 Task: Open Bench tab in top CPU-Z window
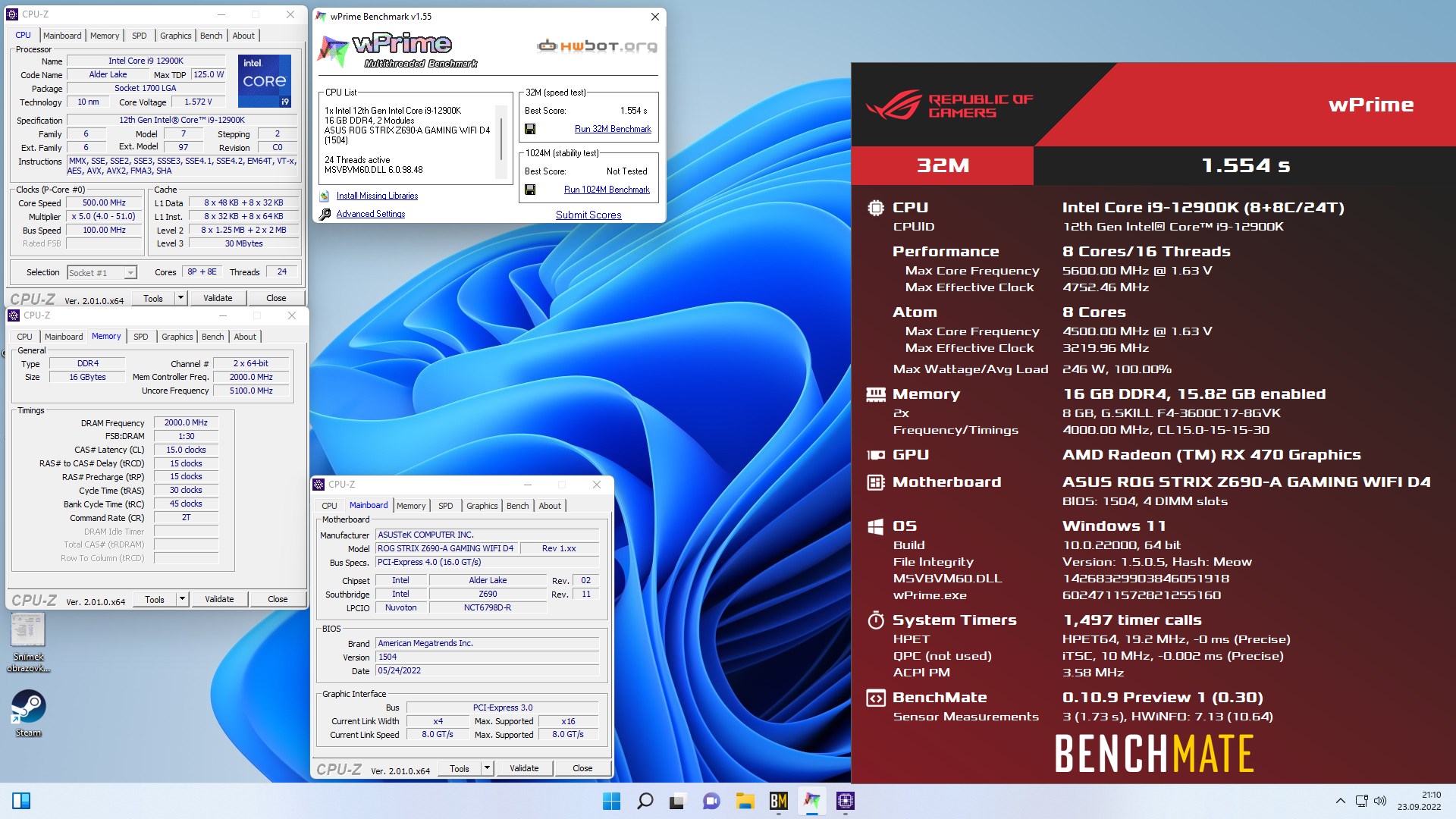pos(212,36)
